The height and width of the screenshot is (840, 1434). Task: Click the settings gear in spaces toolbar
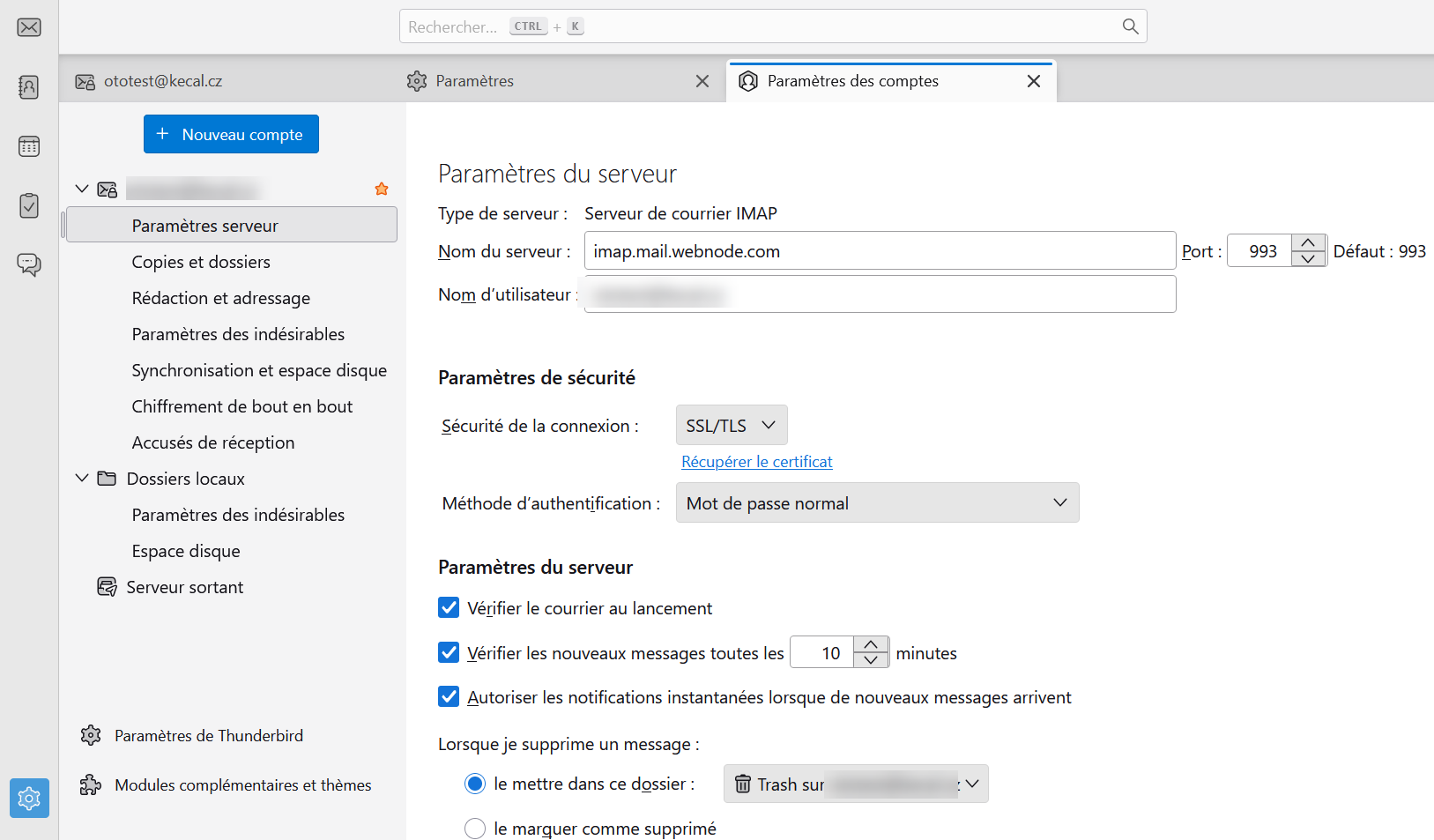click(29, 799)
